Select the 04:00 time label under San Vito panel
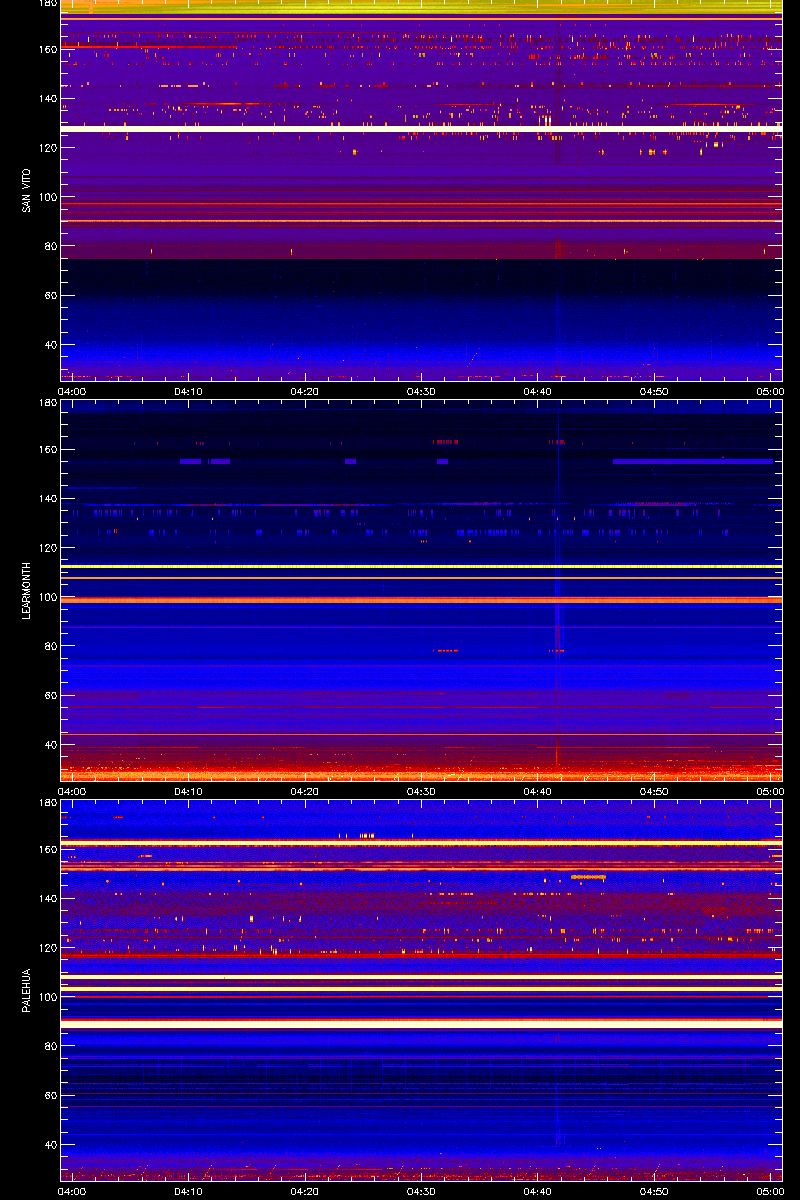The image size is (800, 1200). pos(73,391)
